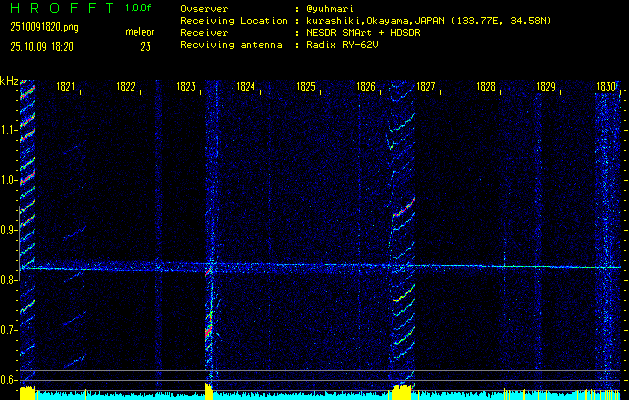Click the 1821 time marker

pos(66,86)
